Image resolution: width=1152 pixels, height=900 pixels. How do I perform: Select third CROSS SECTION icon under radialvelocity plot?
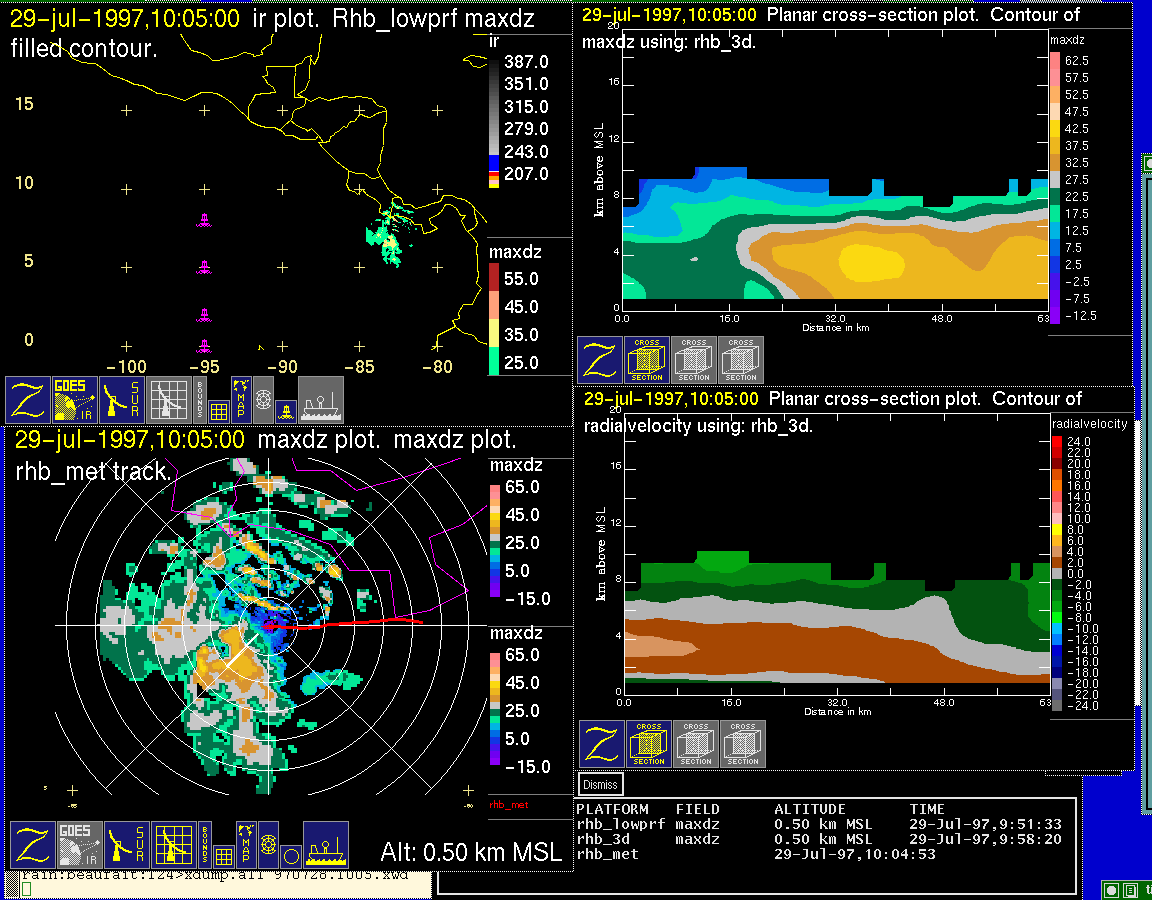[x=743, y=744]
